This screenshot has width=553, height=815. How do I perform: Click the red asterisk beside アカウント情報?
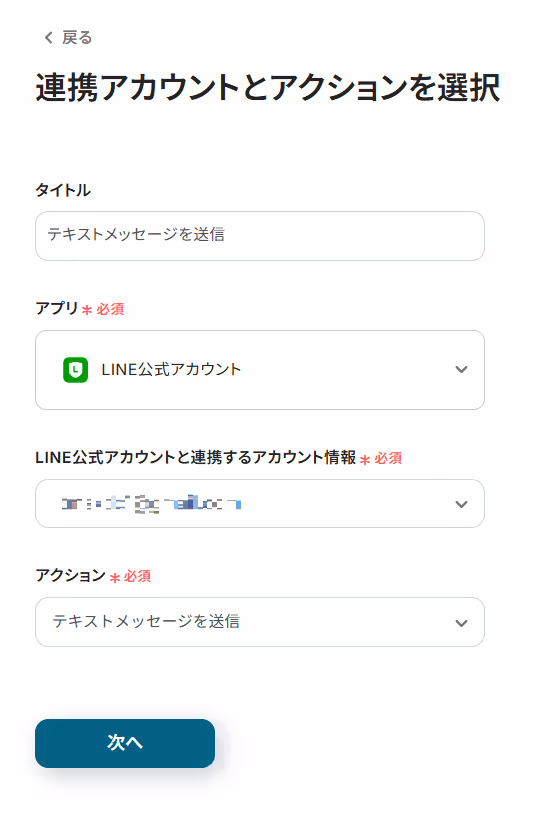pyautogui.click(x=365, y=459)
